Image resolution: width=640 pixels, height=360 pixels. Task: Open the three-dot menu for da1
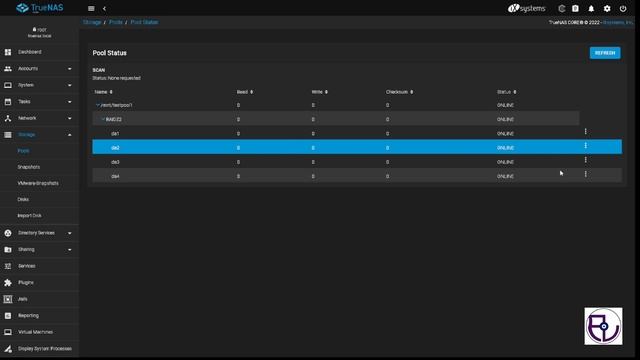click(x=585, y=131)
